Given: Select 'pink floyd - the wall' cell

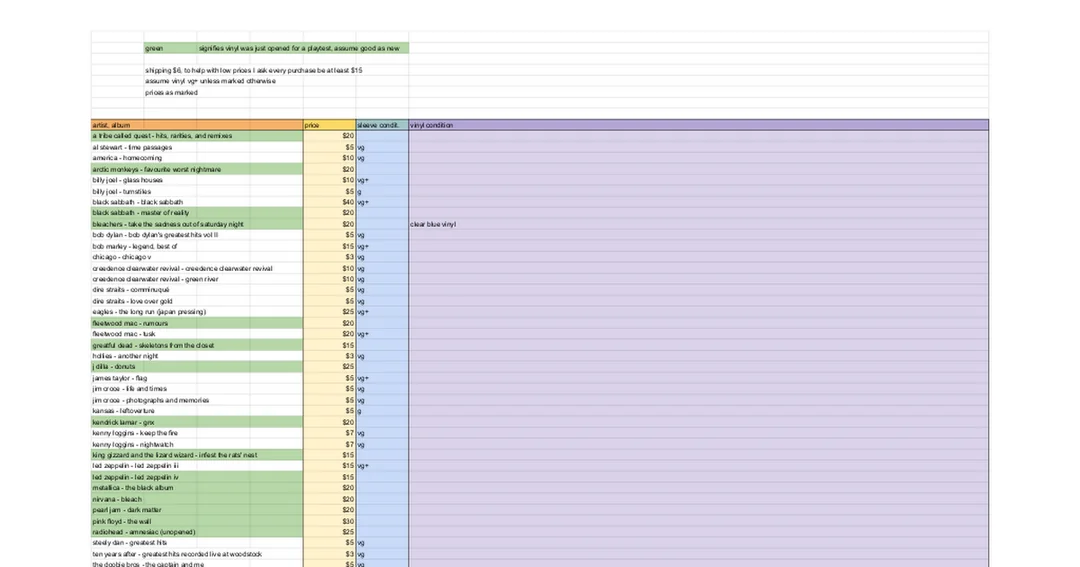Looking at the screenshot, I should (197, 521).
